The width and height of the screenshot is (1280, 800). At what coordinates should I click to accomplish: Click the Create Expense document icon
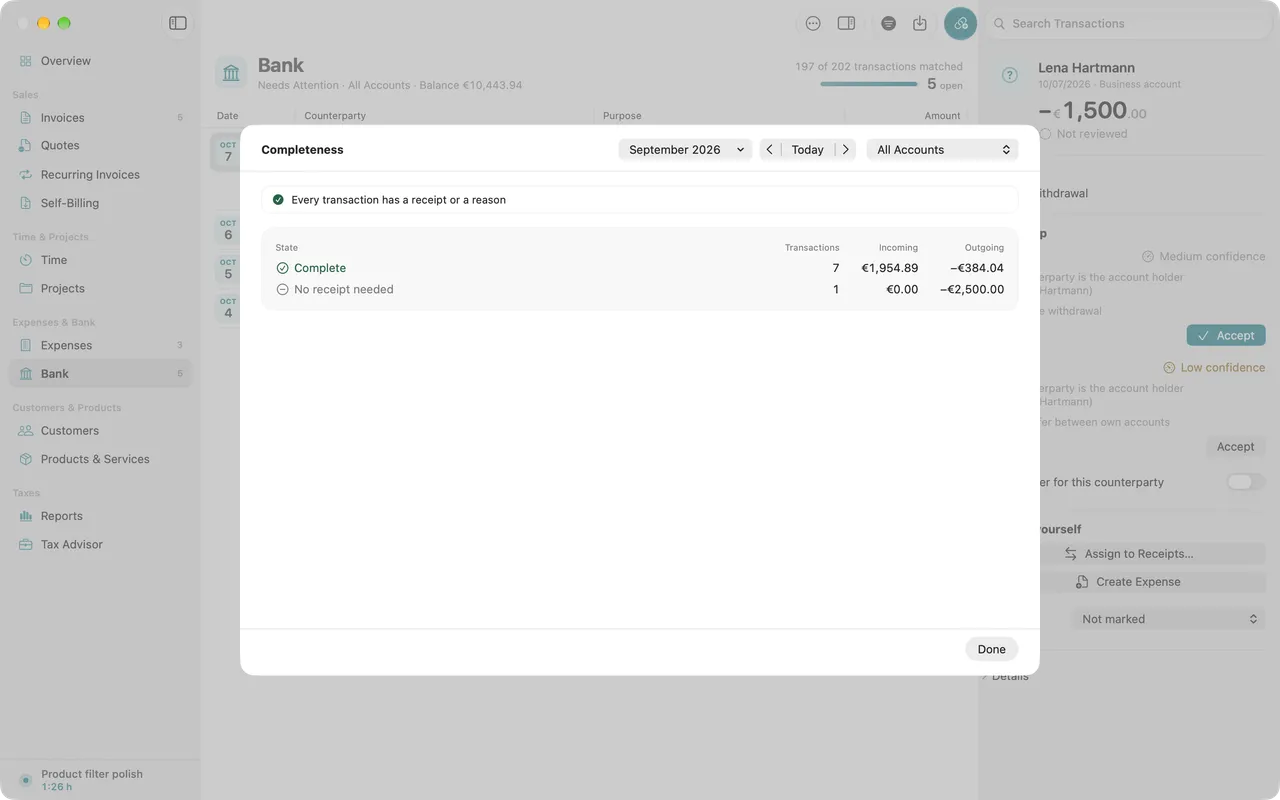tap(1082, 582)
